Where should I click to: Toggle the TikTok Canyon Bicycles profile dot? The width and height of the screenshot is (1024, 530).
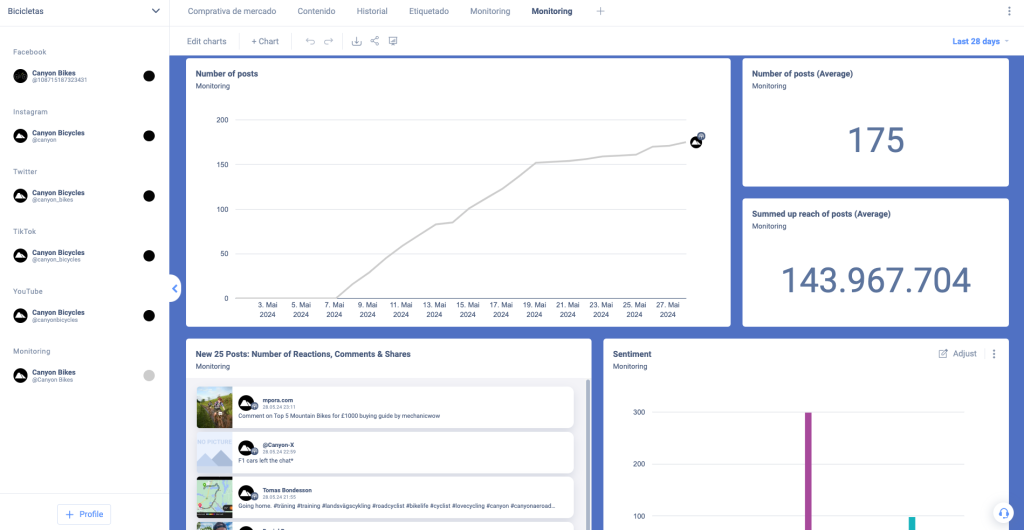[149, 256]
